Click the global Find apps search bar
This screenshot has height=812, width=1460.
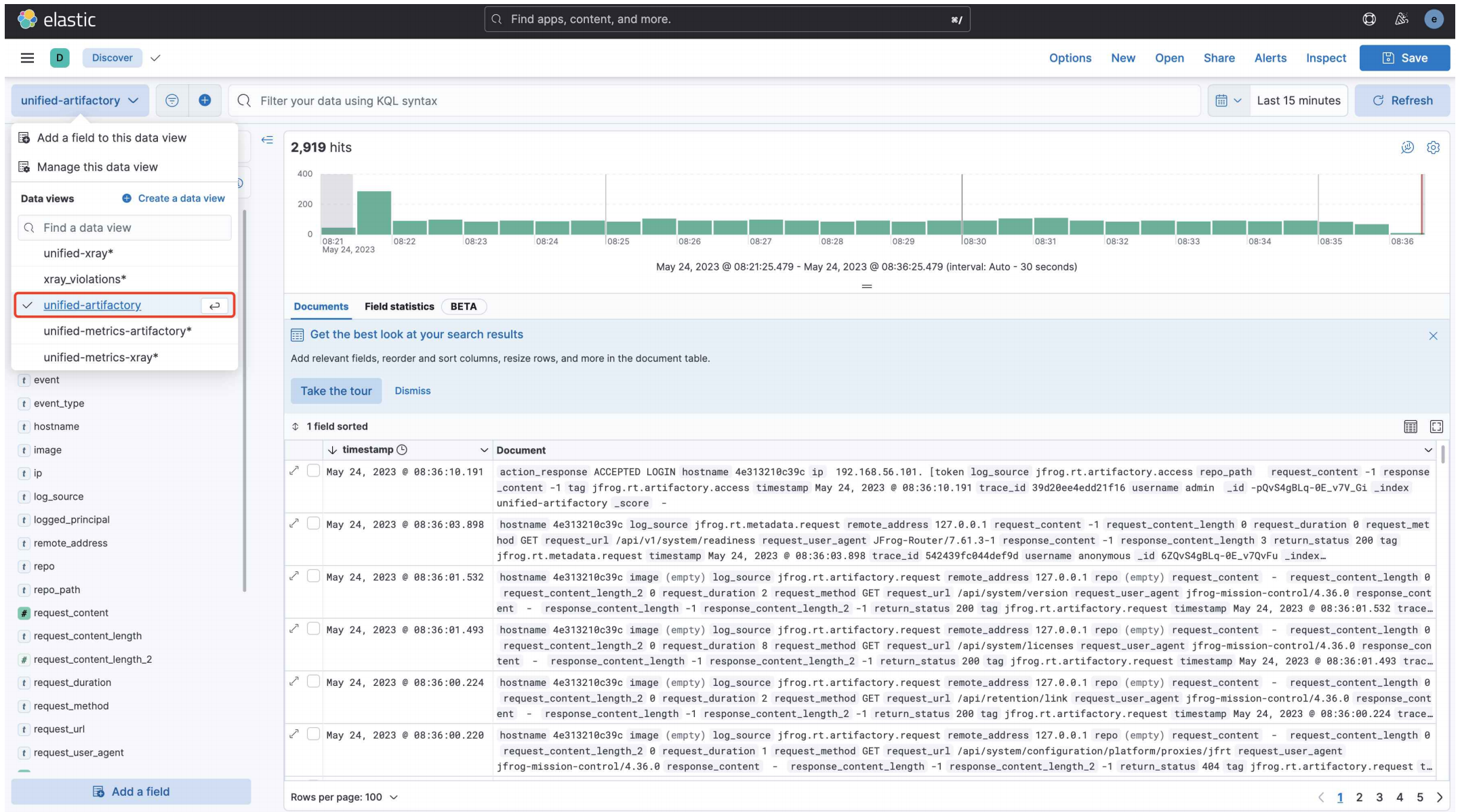[x=727, y=20]
